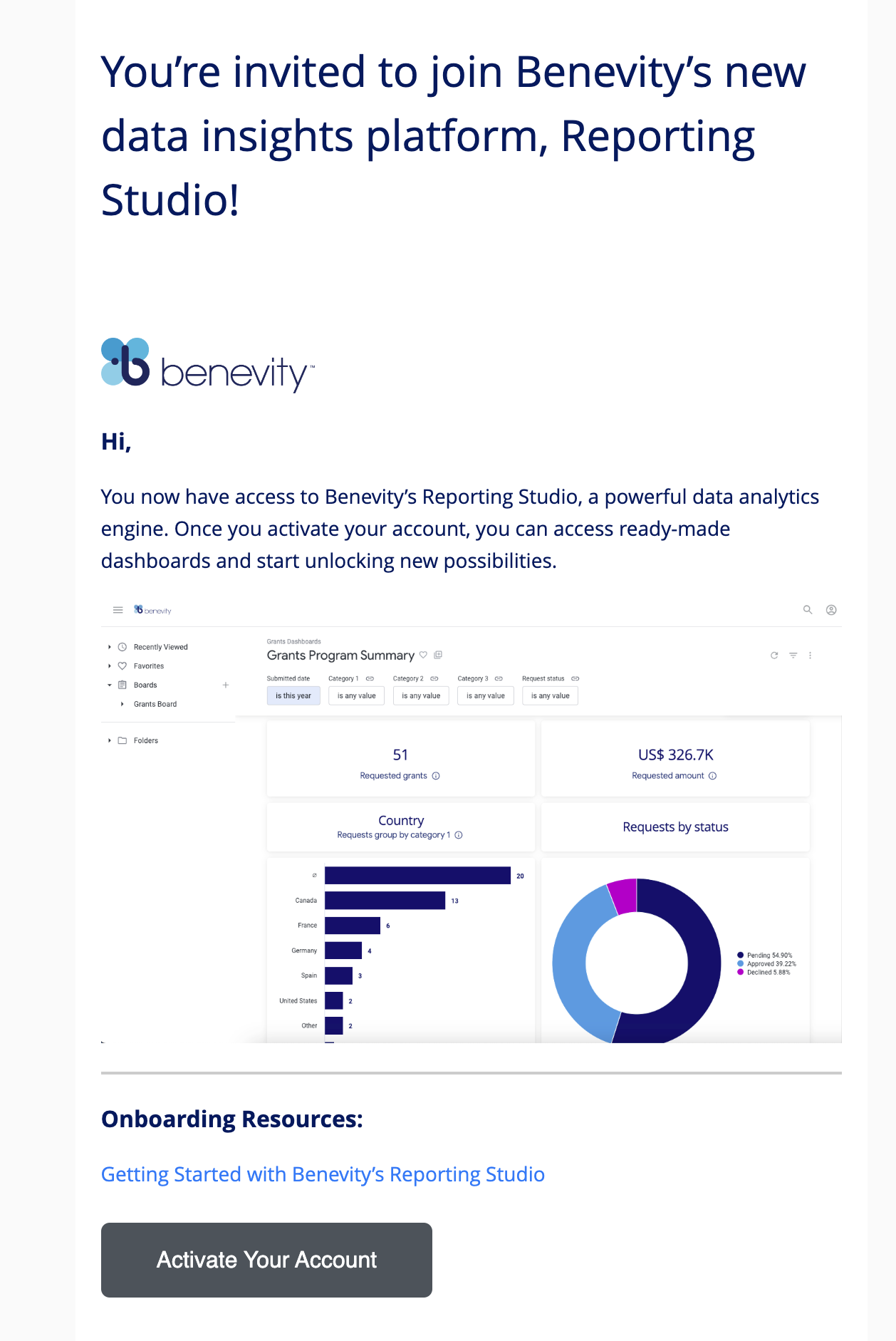Open Getting Started with Benevity's Reporting Studio link

tap(323, 1174)
